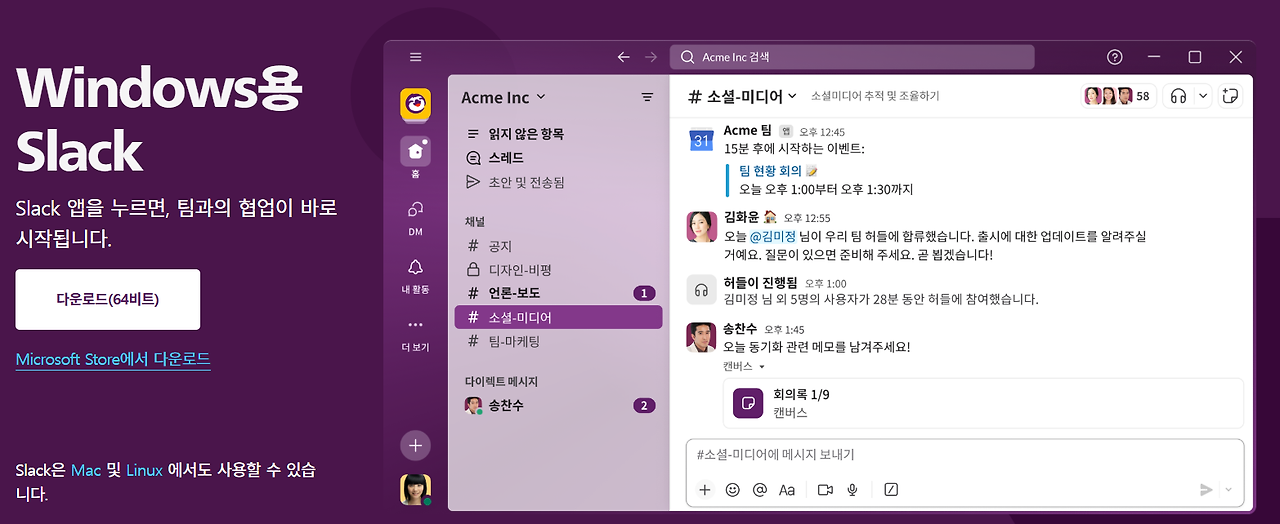Follow the Mac download link
This screenshot has width=1280, height=524.
(x=86, y=469)
